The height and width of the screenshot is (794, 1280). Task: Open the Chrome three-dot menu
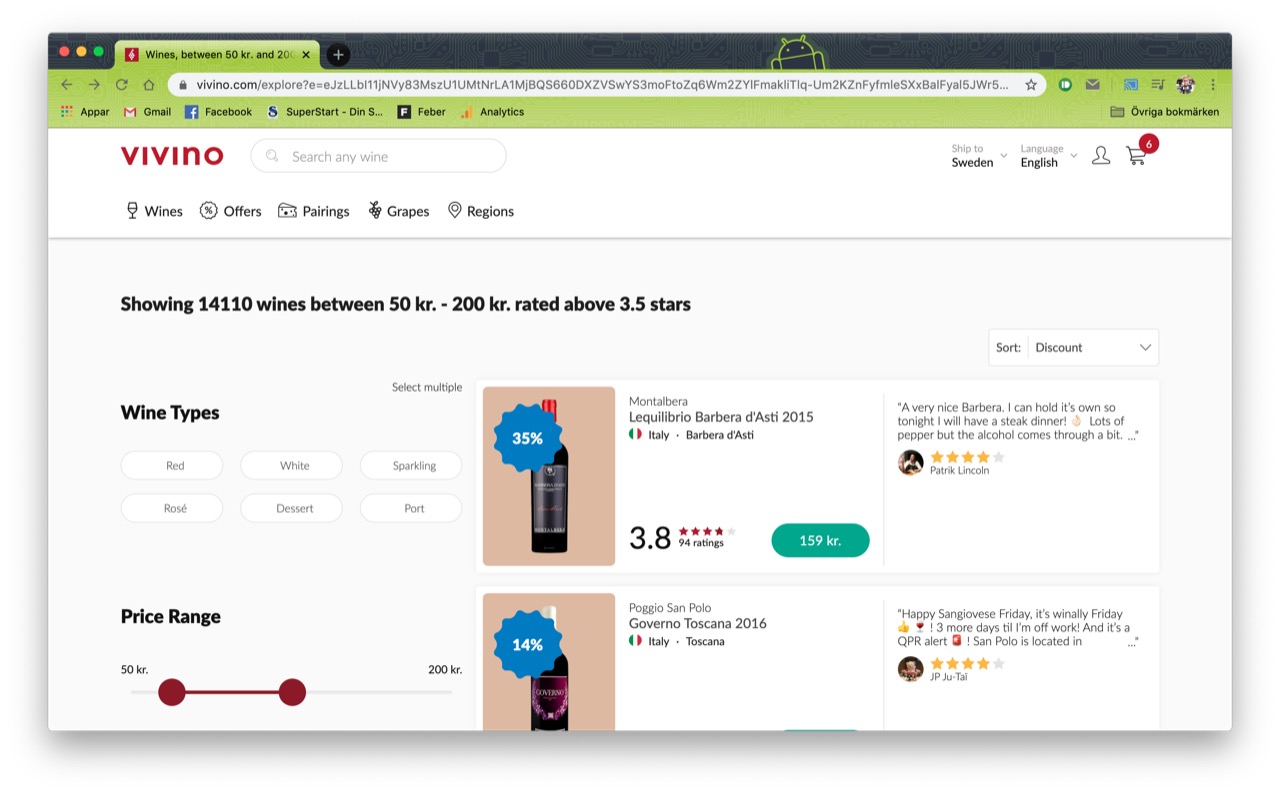pos(1213,85)
